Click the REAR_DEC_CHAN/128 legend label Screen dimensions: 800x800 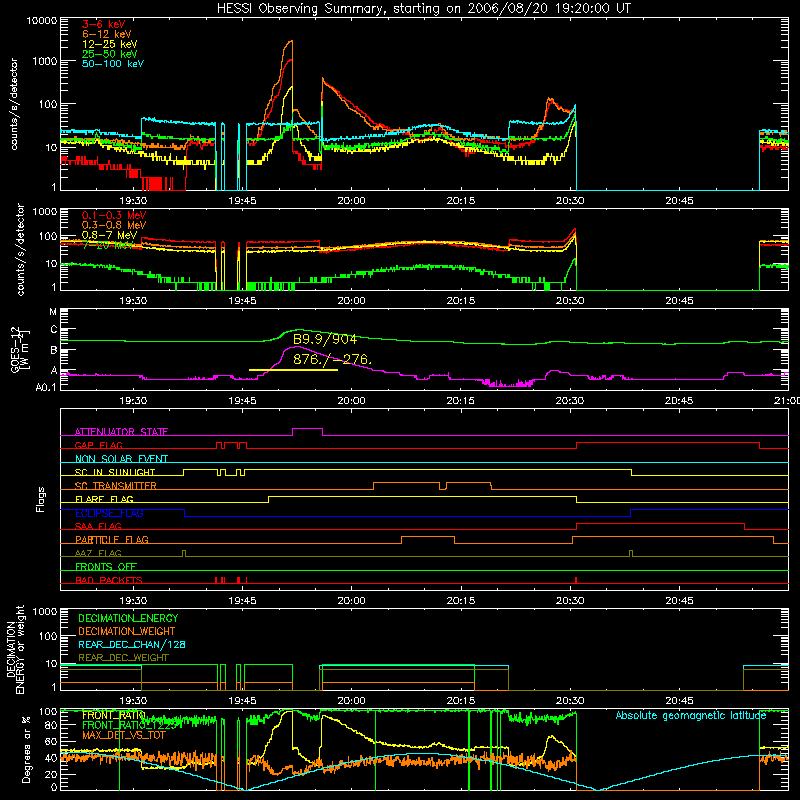(x=132, y=645)
